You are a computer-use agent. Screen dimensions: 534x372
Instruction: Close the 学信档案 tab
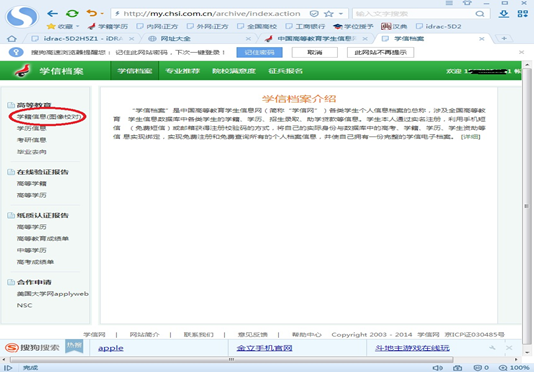coord(482,39)
